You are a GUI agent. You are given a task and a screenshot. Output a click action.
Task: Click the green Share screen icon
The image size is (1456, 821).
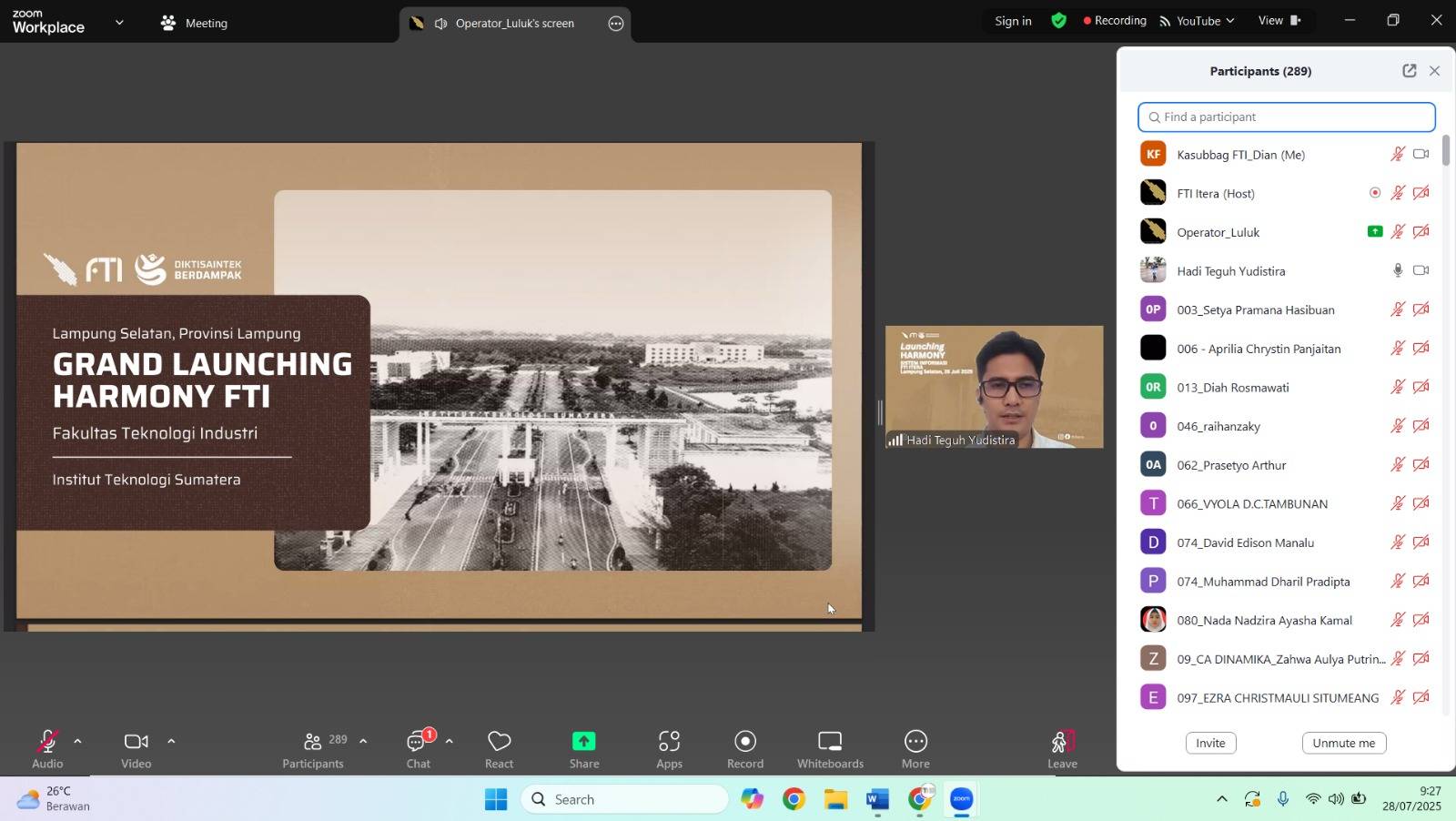(583, 742)
